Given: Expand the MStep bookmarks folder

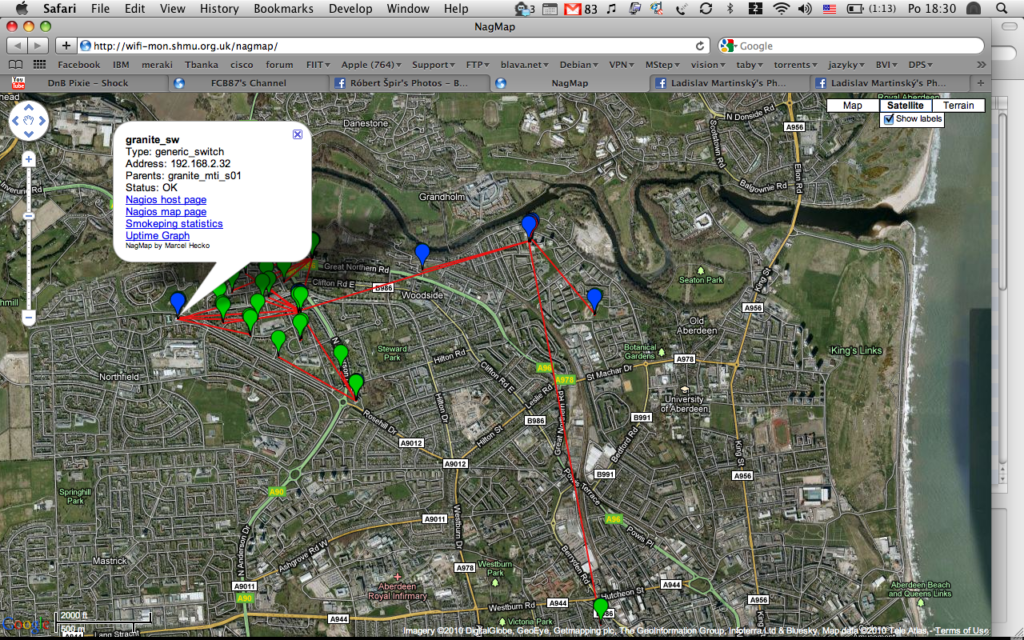Looking at the screenshot, I should [663, 65].
